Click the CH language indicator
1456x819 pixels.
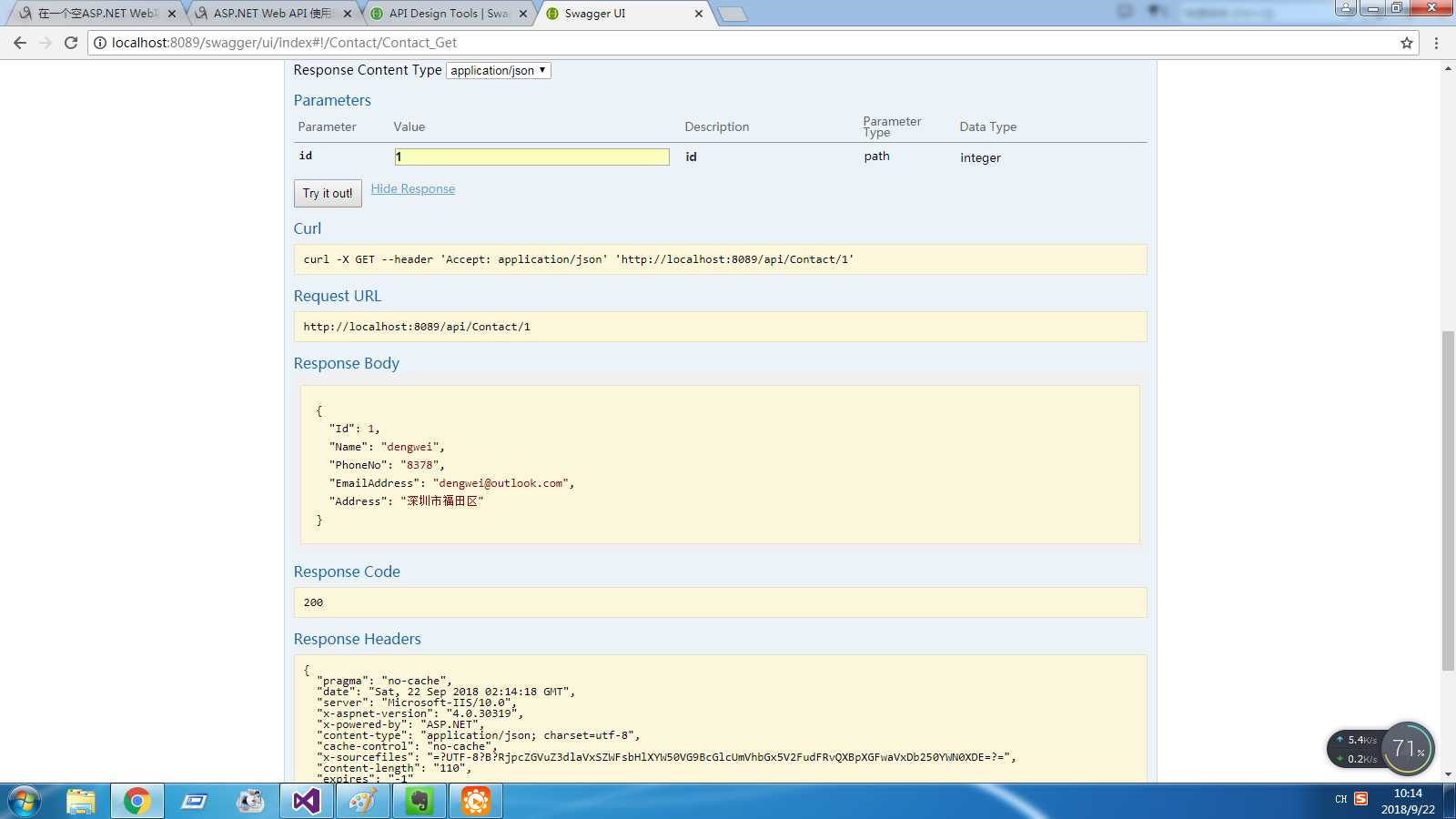1340,800
